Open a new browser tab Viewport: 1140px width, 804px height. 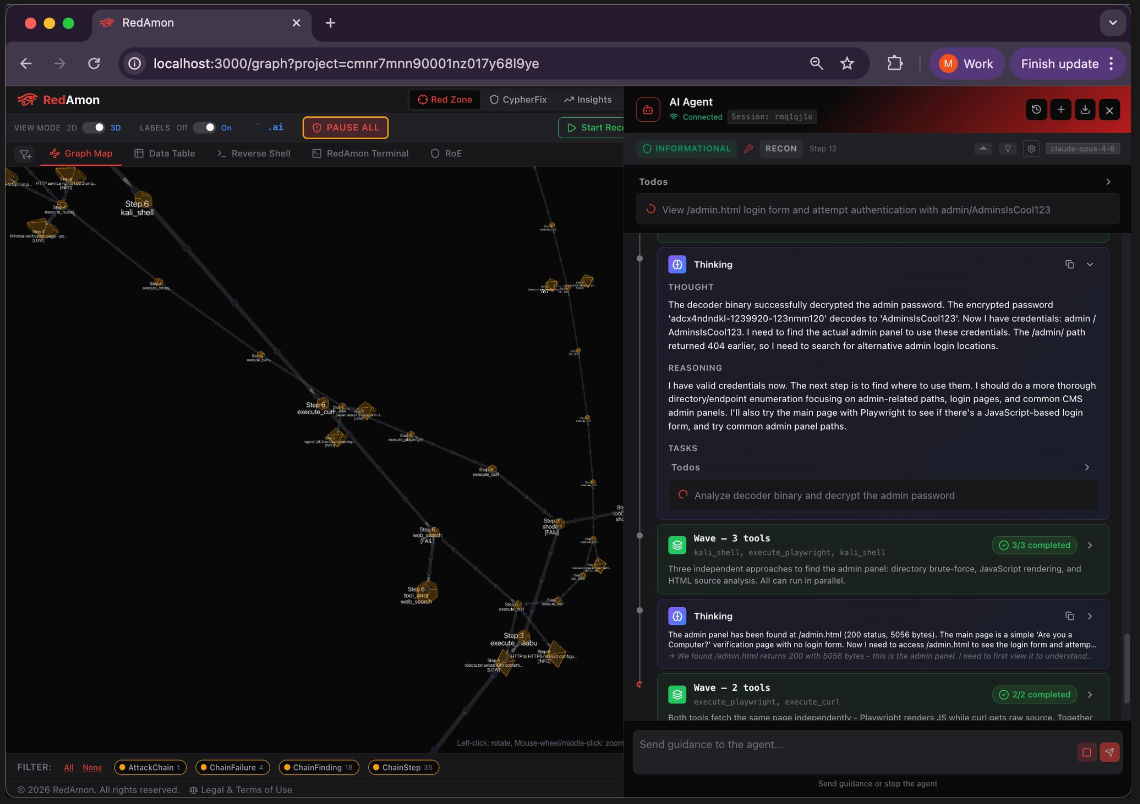[330, 23]
